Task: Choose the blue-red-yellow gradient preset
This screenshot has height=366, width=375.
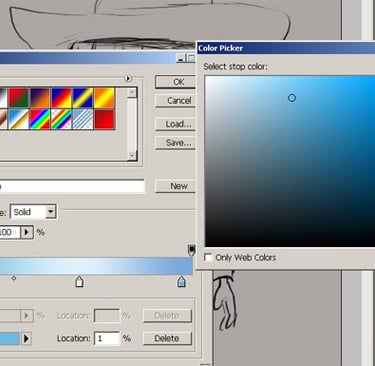Action: [x=61, y=98]
